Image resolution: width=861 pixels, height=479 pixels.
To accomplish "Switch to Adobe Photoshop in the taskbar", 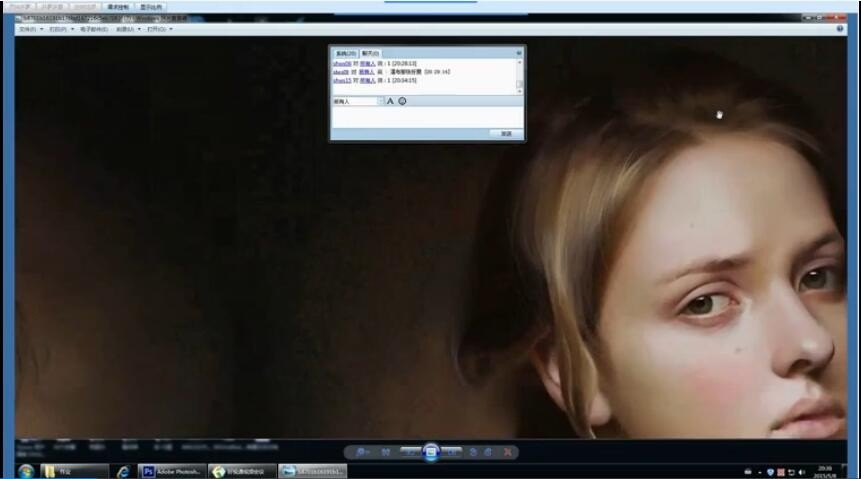I will click(172, 471).
